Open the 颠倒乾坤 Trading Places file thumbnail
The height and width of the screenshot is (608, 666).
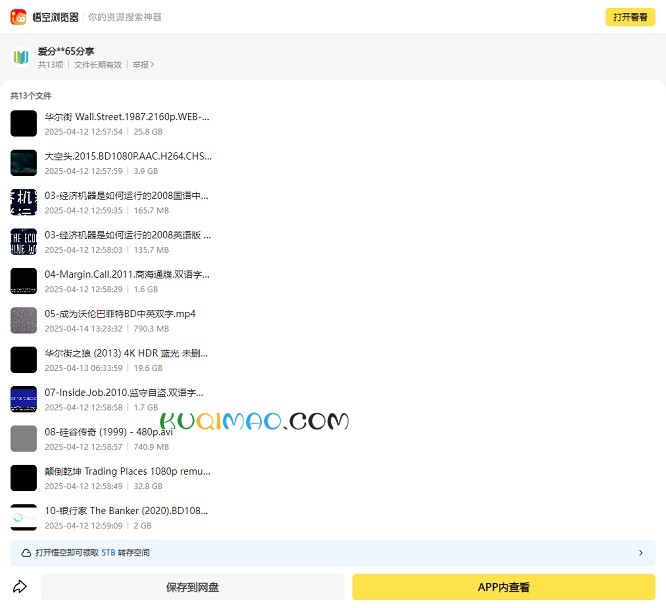(24, 478)
